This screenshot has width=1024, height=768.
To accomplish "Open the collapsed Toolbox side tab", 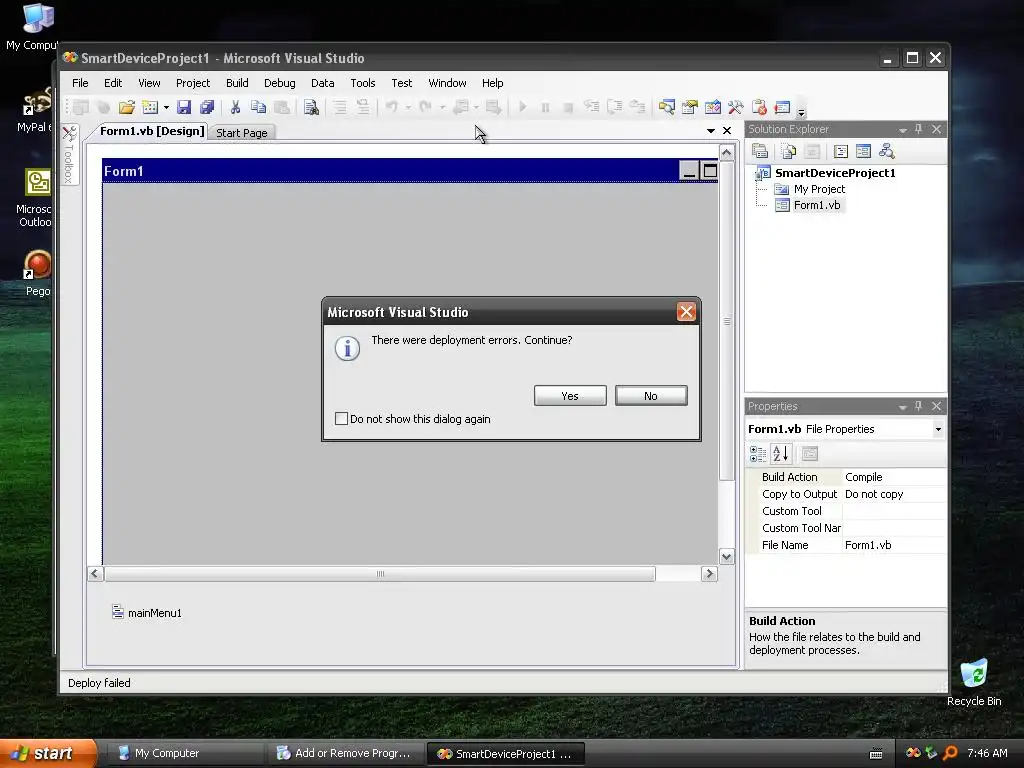I will (x=69, y=155).
